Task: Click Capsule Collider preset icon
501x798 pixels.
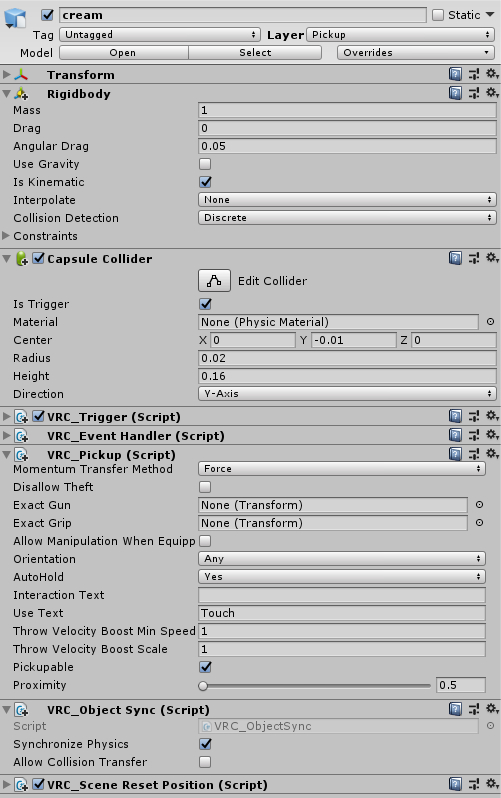Action: tap(474, 259)
